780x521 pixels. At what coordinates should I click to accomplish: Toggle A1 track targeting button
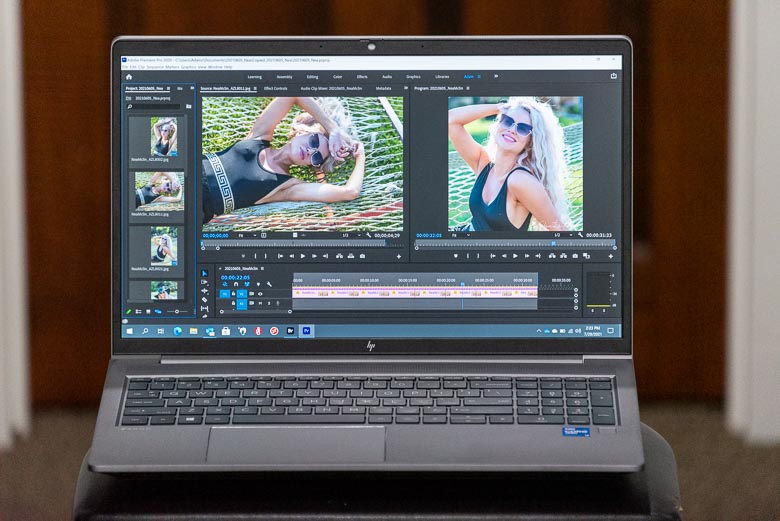[242, 303]
